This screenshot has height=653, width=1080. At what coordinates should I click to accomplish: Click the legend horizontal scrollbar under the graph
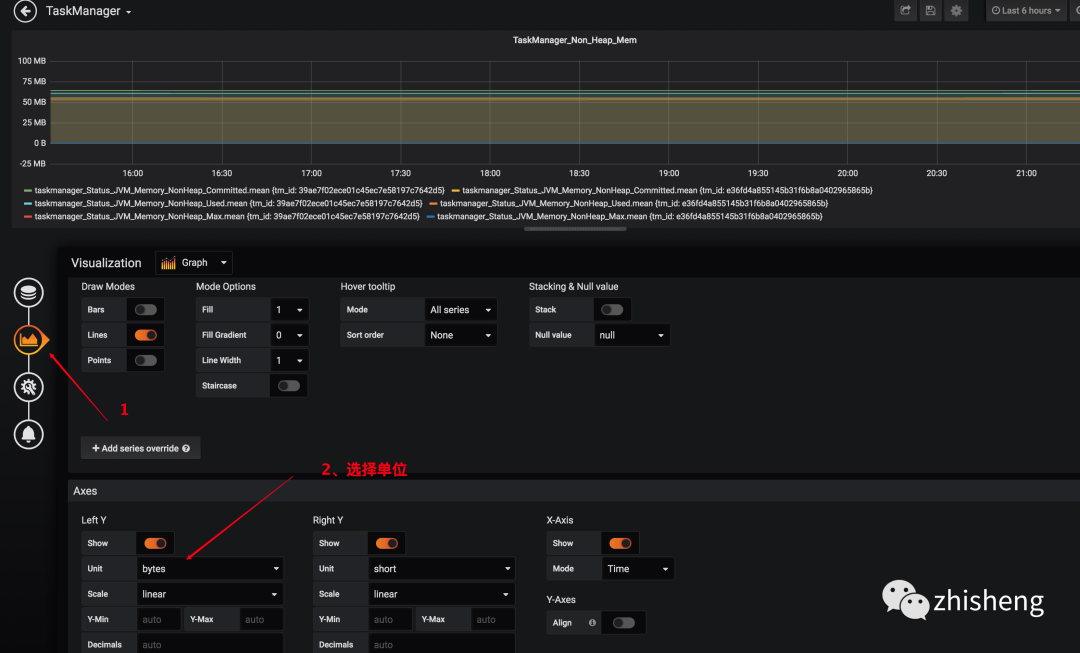click(575, 229)
